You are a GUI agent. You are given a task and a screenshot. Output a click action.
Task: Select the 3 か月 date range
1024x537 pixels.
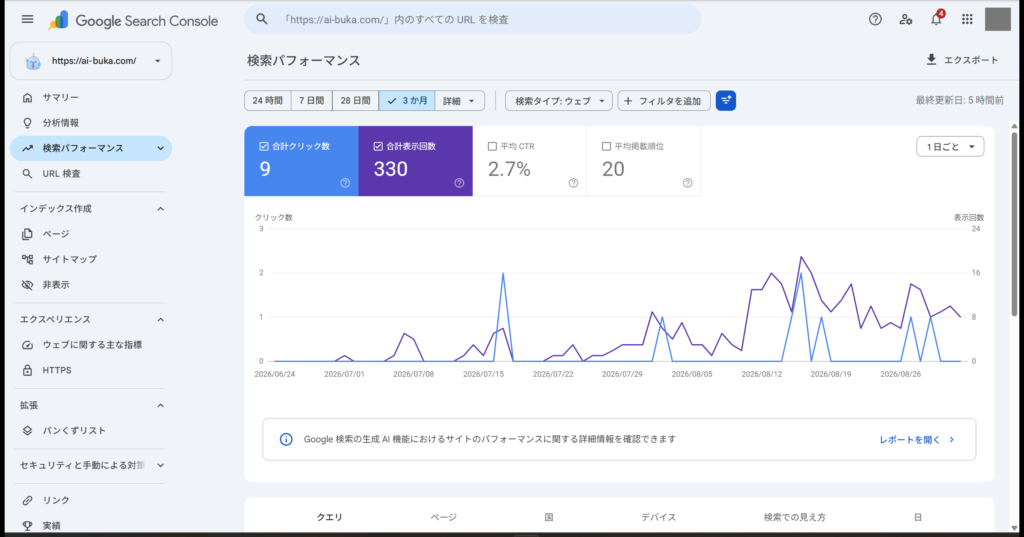coord(407,101)
